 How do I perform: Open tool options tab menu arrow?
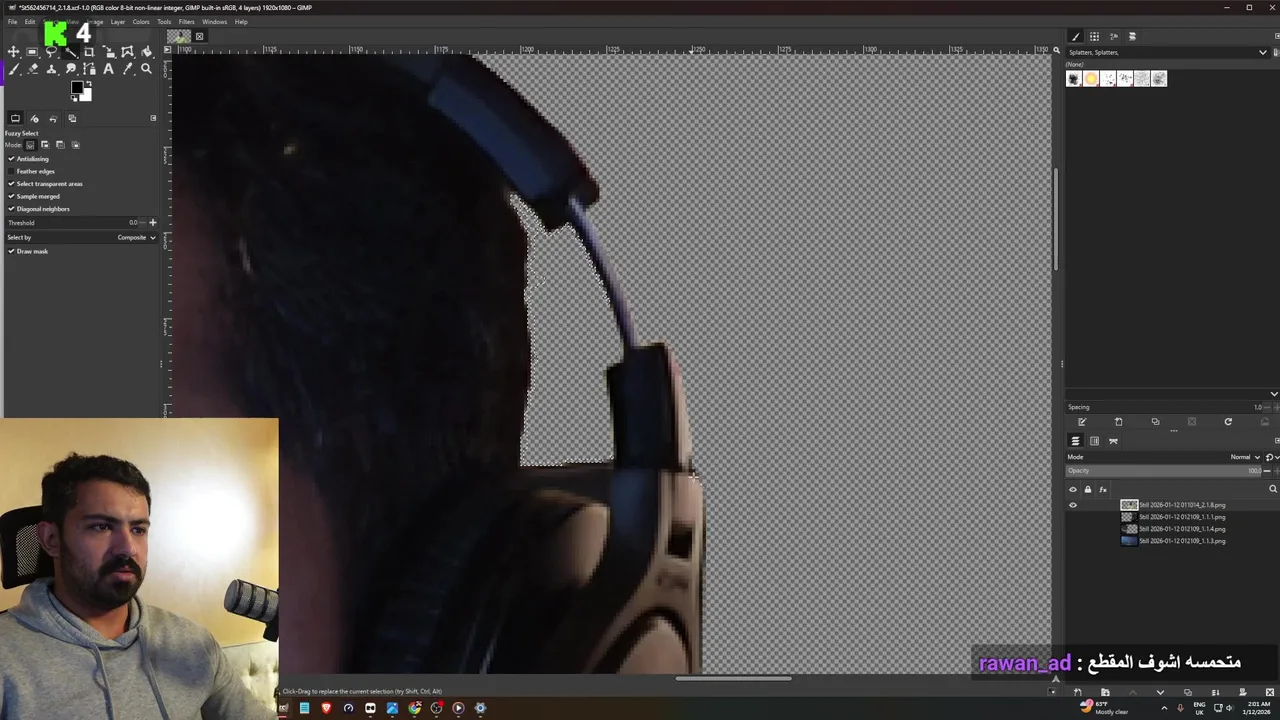[153, 118]
